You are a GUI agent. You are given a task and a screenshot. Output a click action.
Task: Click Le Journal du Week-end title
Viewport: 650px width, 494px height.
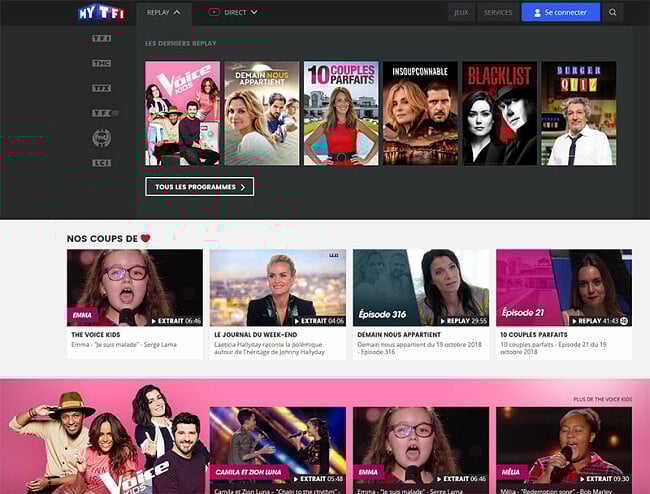point(256,334)
